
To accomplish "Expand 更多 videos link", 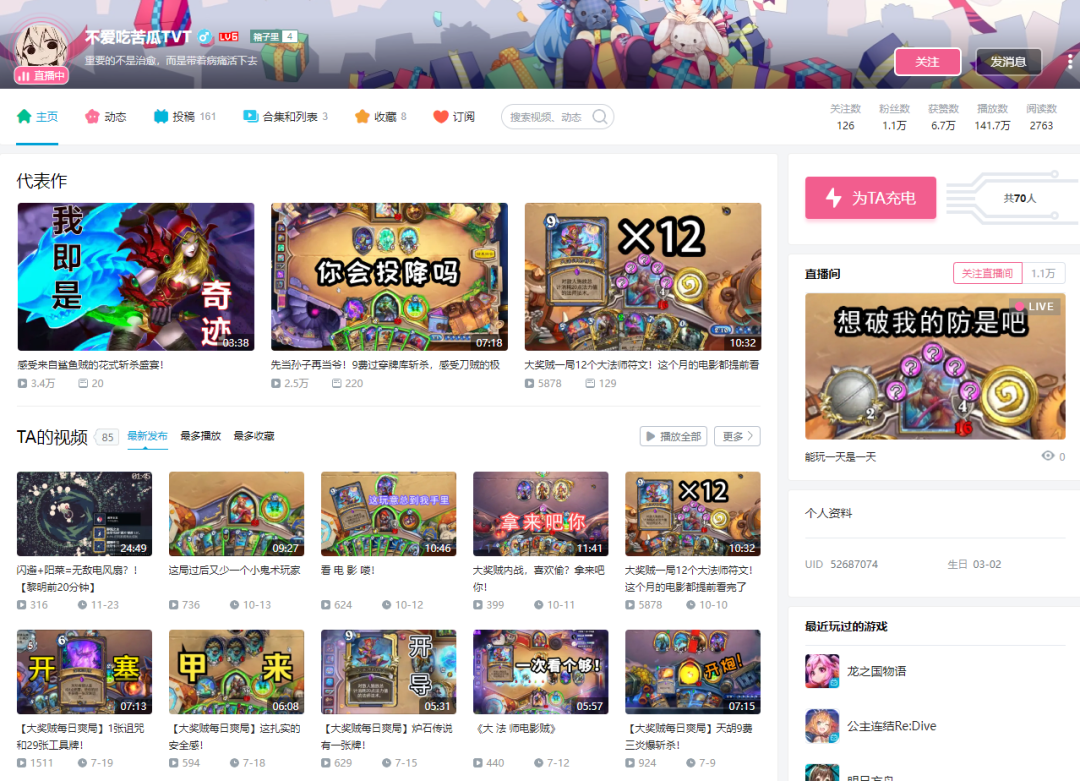I will pyautogui.click(x=737, y=436).
